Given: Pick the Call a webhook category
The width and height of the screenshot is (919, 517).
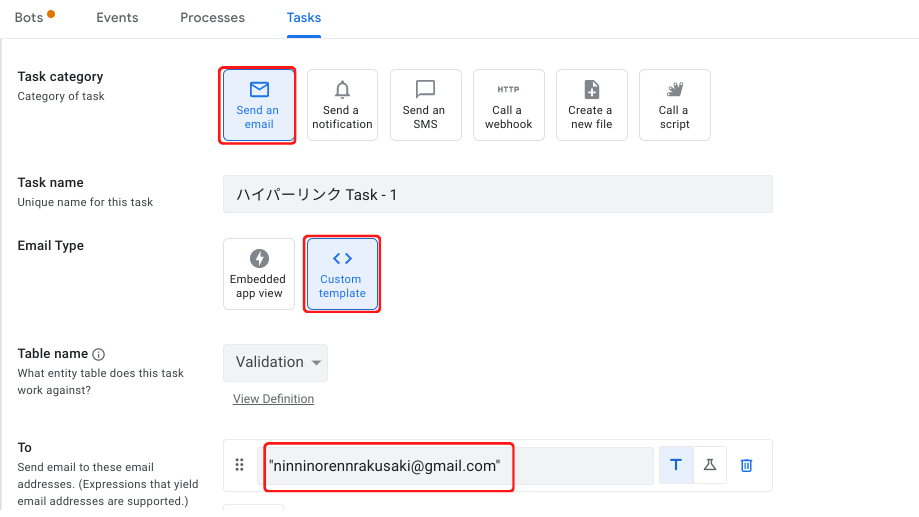Looking at the screenshot, I should pos(508,105).
